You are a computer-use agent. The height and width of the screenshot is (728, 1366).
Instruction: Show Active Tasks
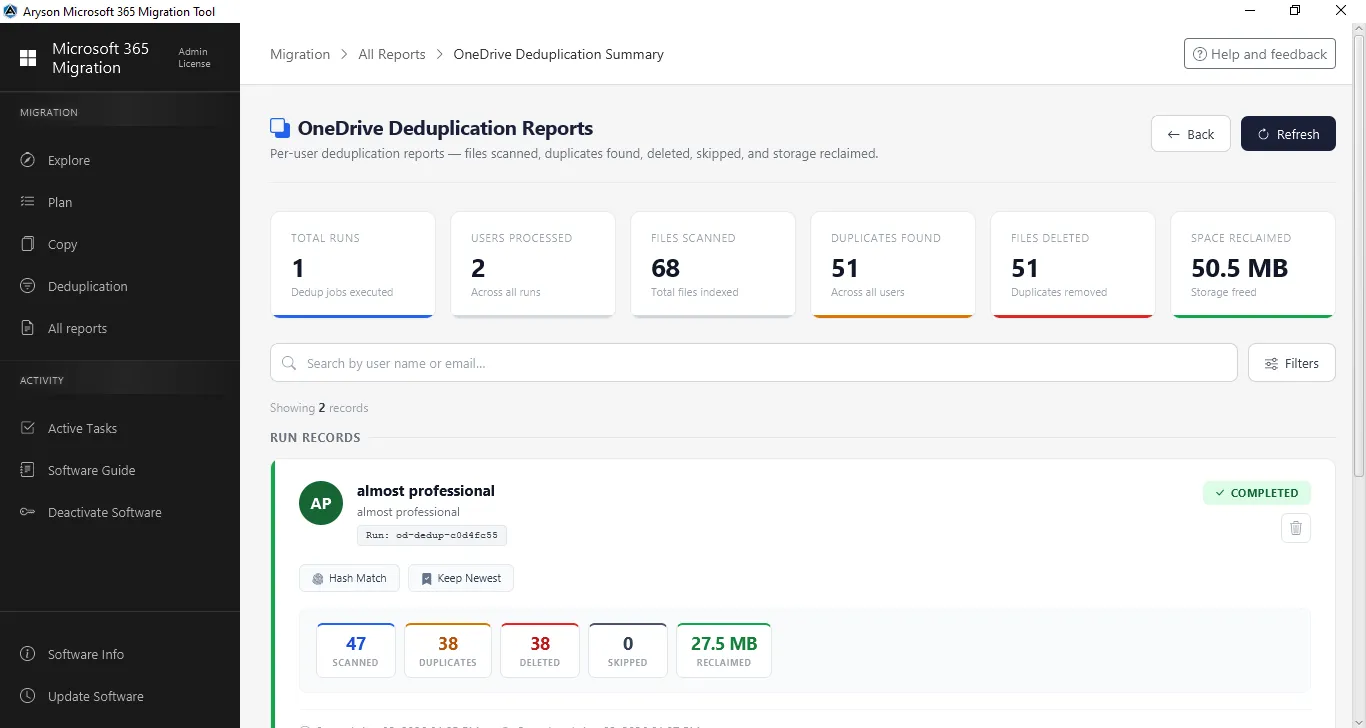coord(120,428)
